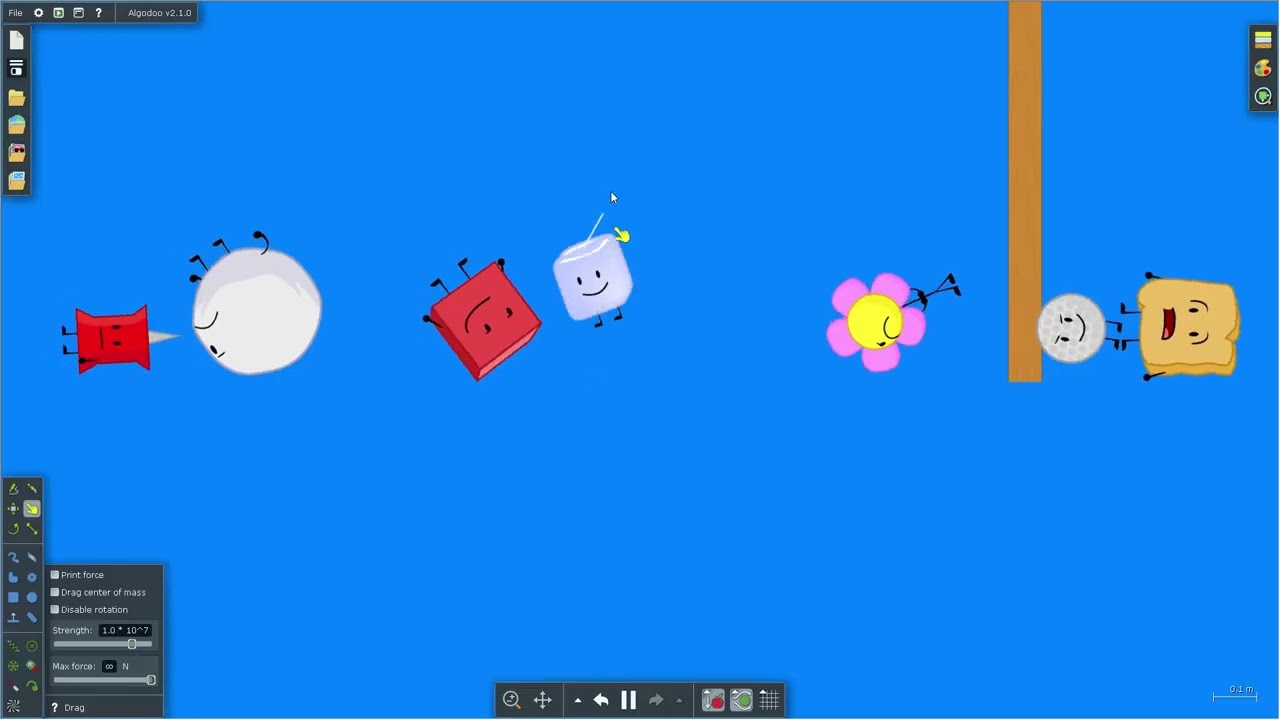Toggle the grid button
This screenshot has width=1280, height=720.
click(x=769, y=700)
